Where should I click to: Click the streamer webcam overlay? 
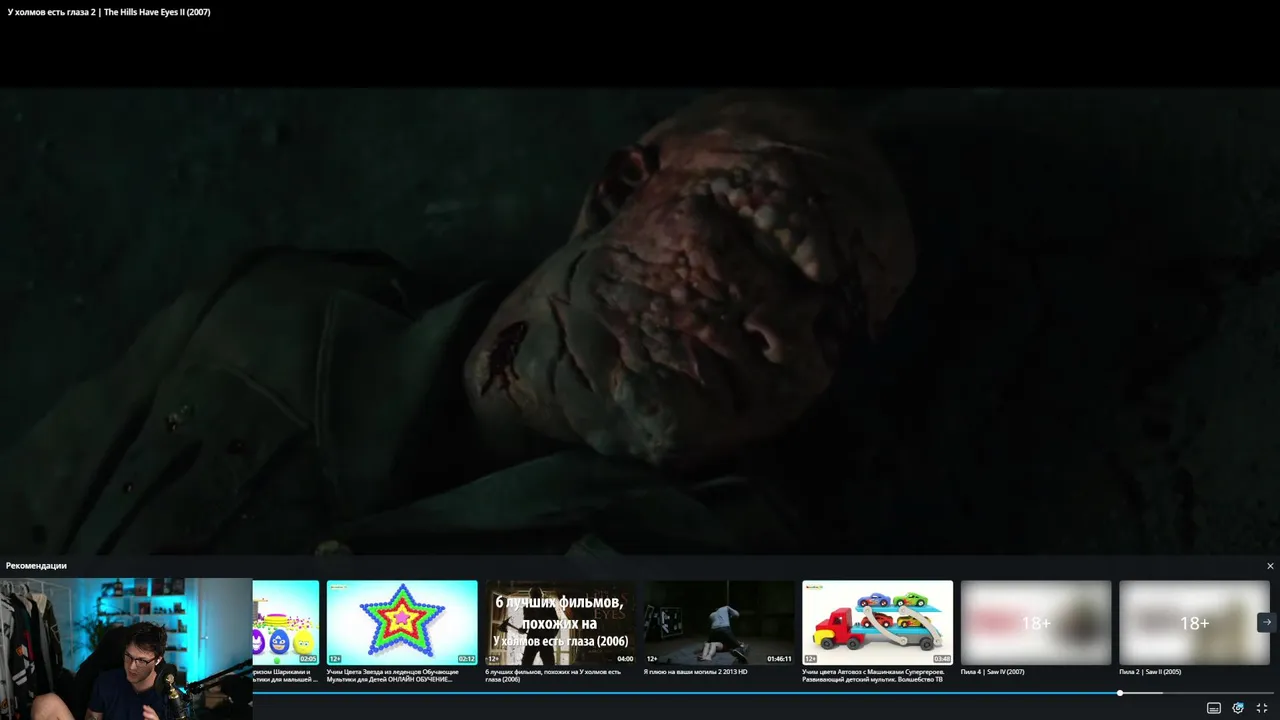coord(126,649)
